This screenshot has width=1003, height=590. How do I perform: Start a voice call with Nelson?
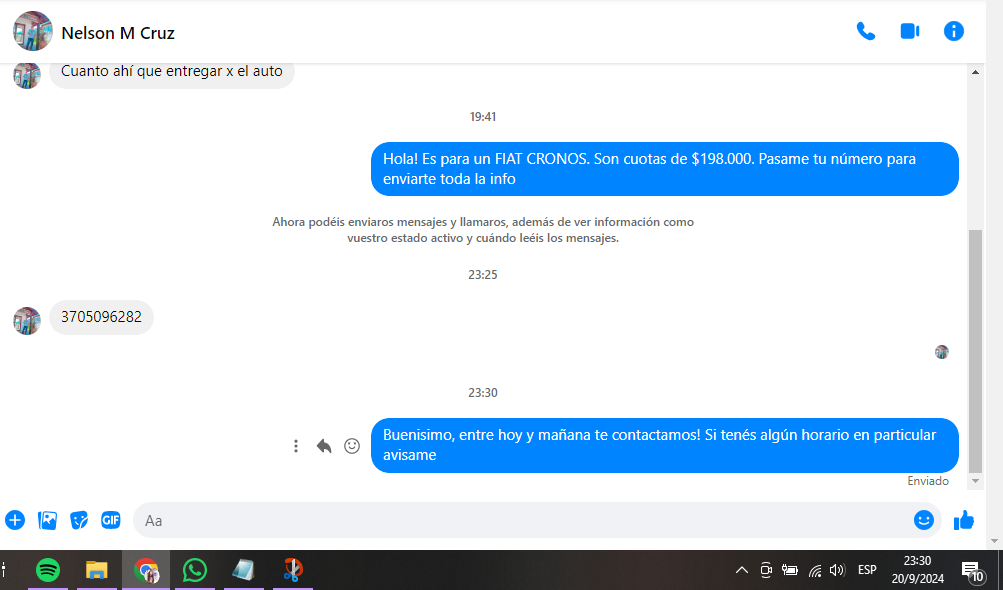(866, 31)
